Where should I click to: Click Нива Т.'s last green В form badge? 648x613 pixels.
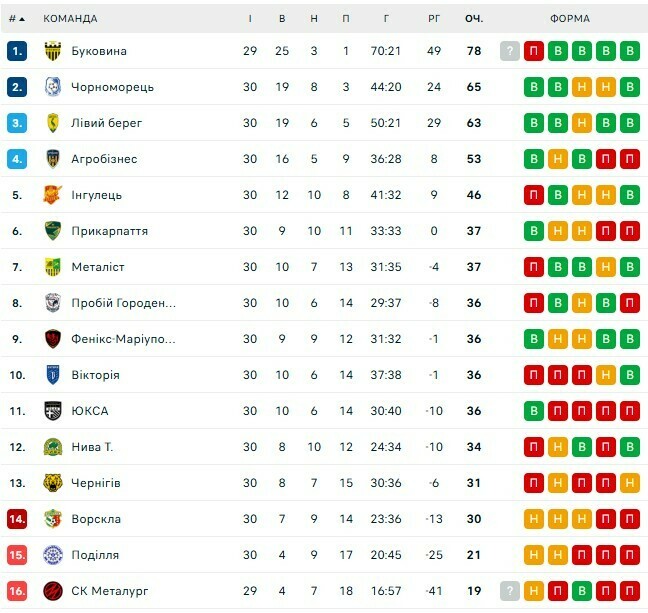pyautogui.click(x=630, y=447)
